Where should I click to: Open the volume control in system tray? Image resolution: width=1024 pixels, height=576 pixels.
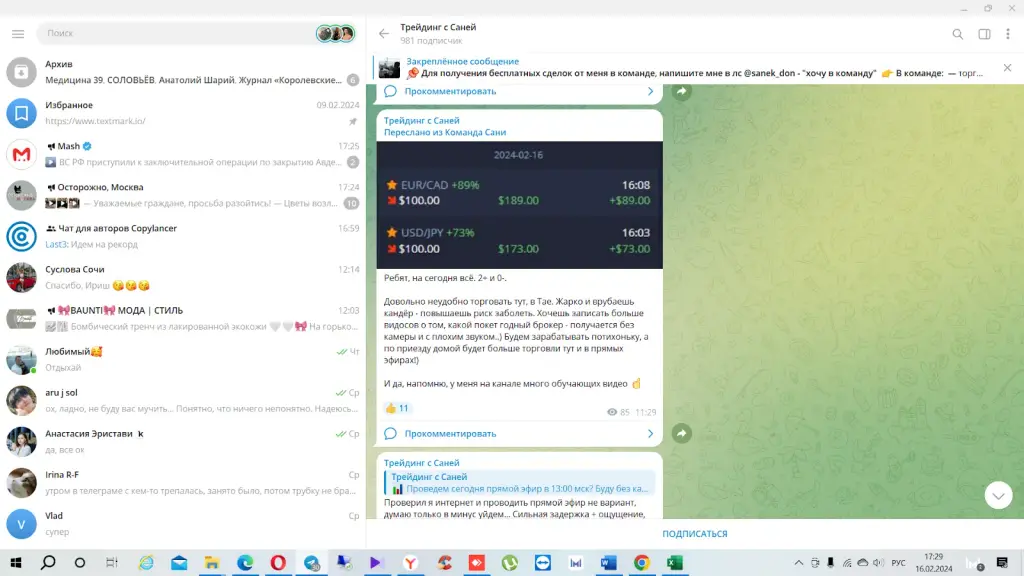pos(878,563)
